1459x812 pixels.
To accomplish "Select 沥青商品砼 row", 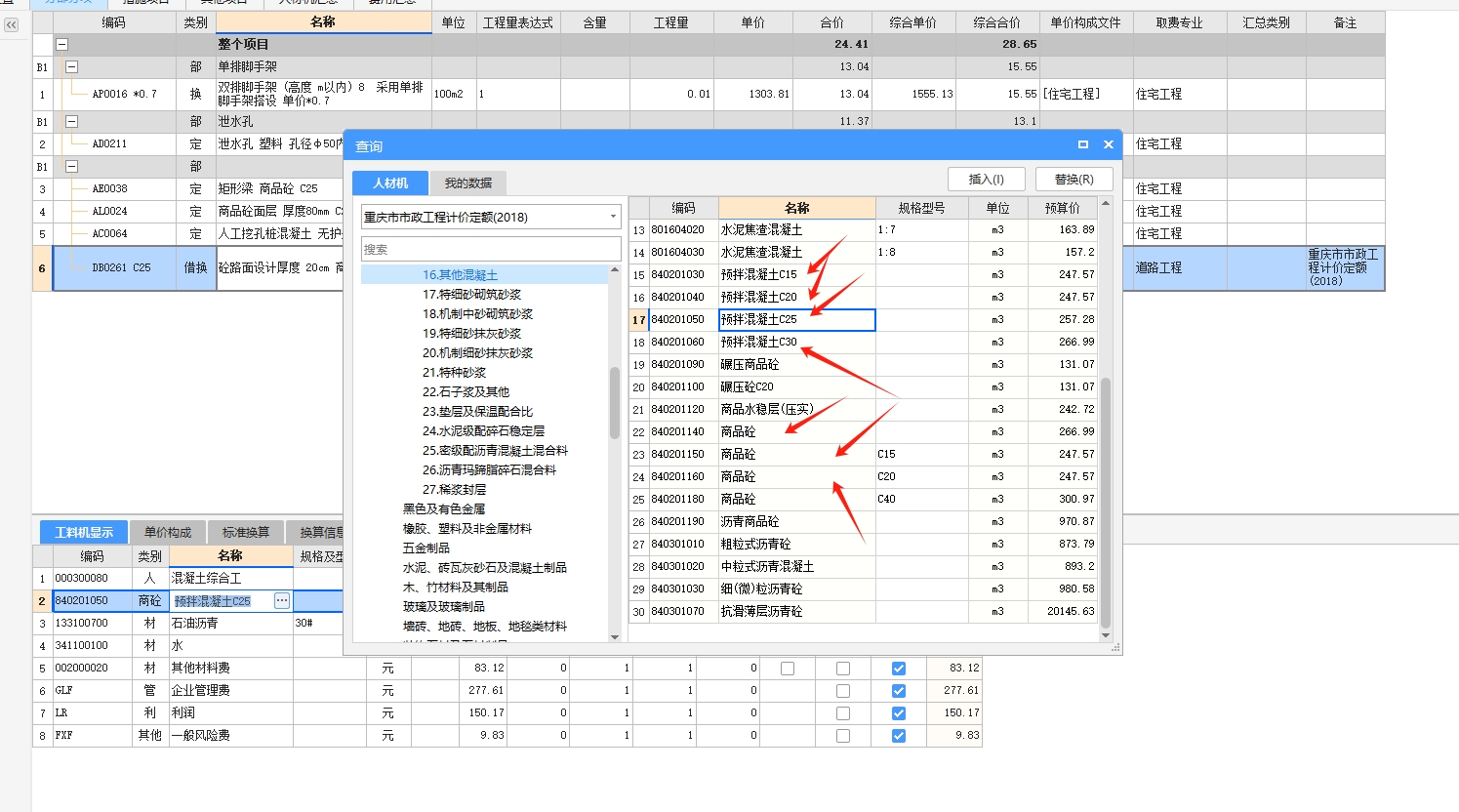I will (863, 522).
